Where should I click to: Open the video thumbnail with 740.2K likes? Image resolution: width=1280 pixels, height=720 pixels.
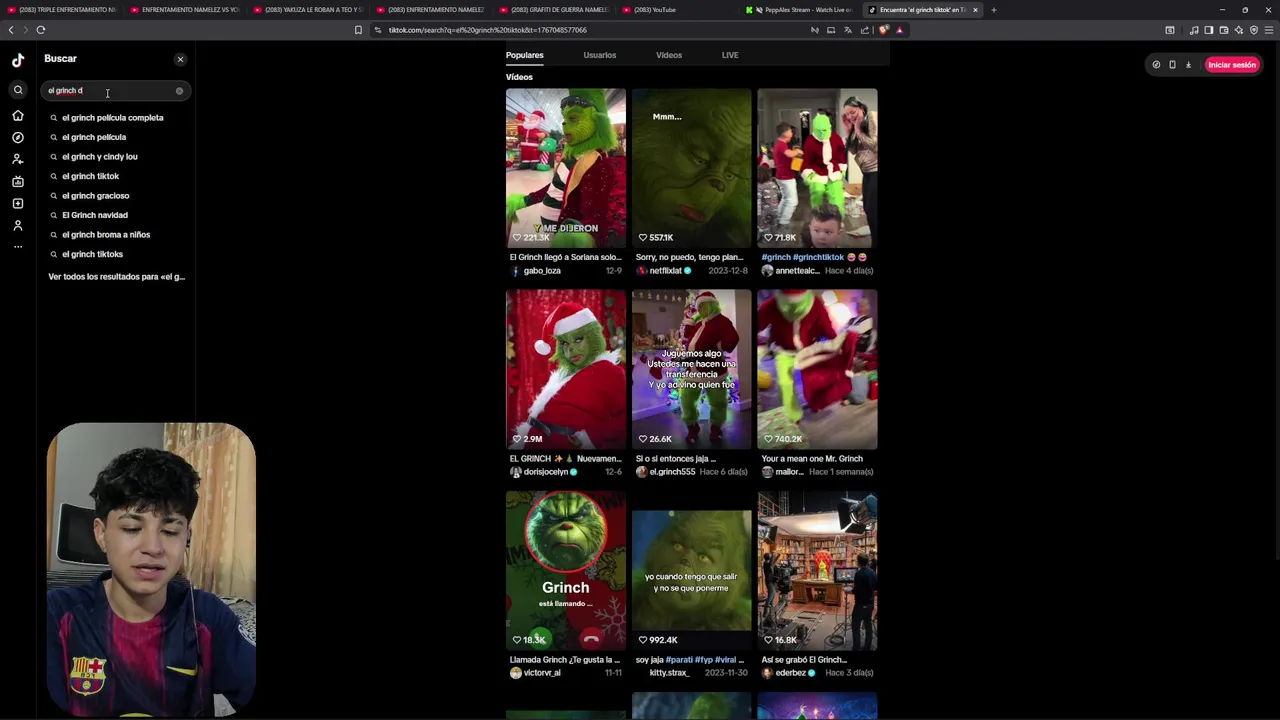click(x=817, y=369)
